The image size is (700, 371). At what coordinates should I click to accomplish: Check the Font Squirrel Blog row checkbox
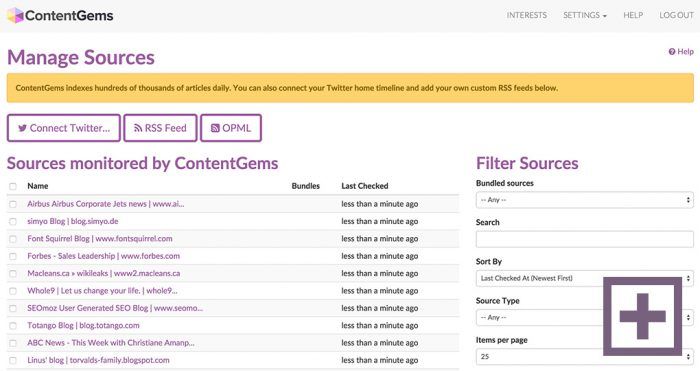(x=13, y=239)
